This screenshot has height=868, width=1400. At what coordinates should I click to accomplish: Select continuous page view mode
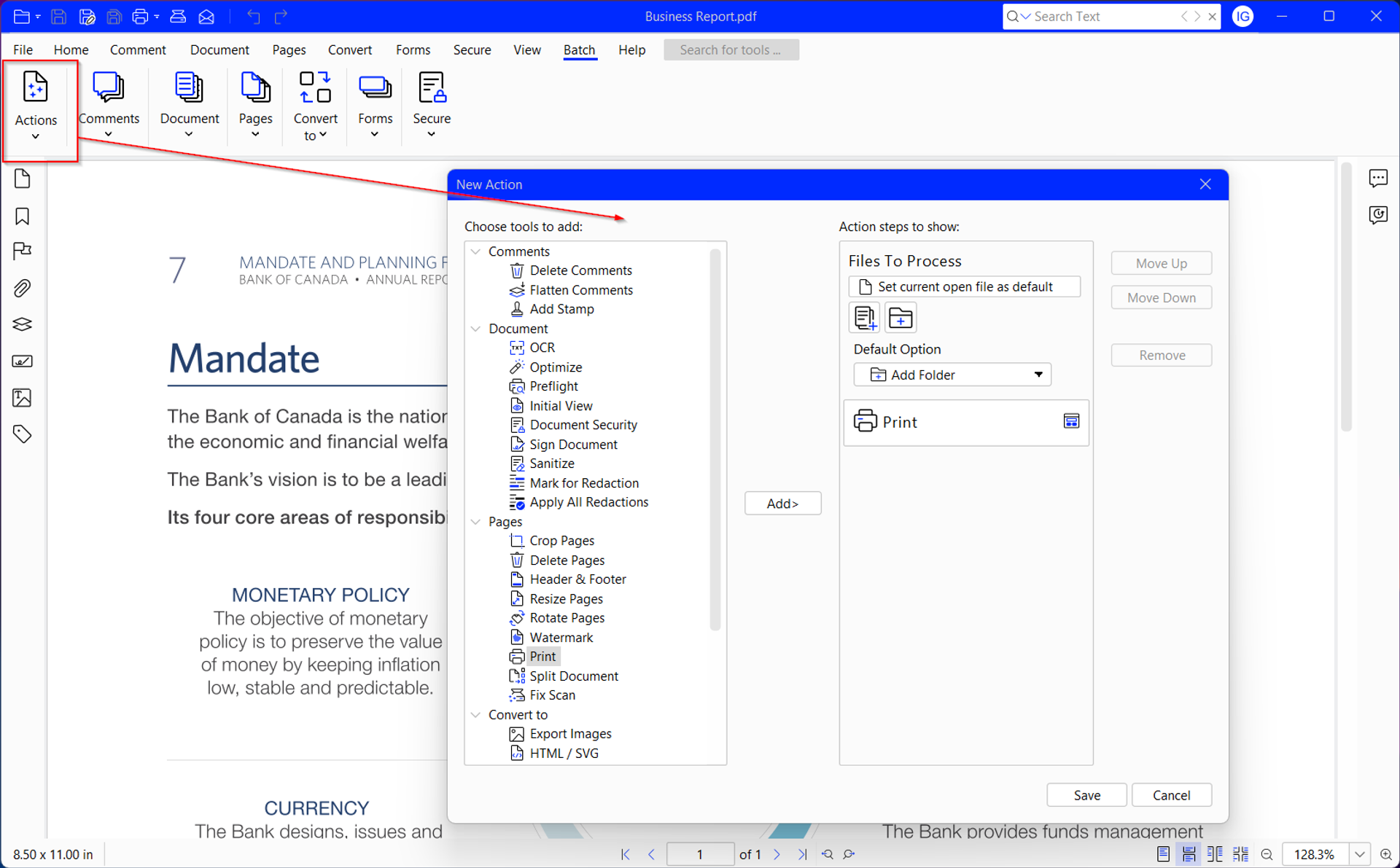[1189, 854]
